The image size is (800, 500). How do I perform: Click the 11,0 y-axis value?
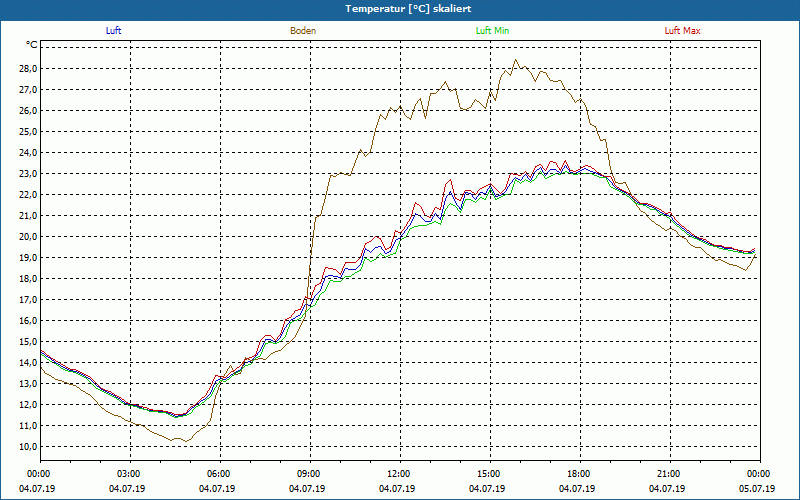coord(29,426)
